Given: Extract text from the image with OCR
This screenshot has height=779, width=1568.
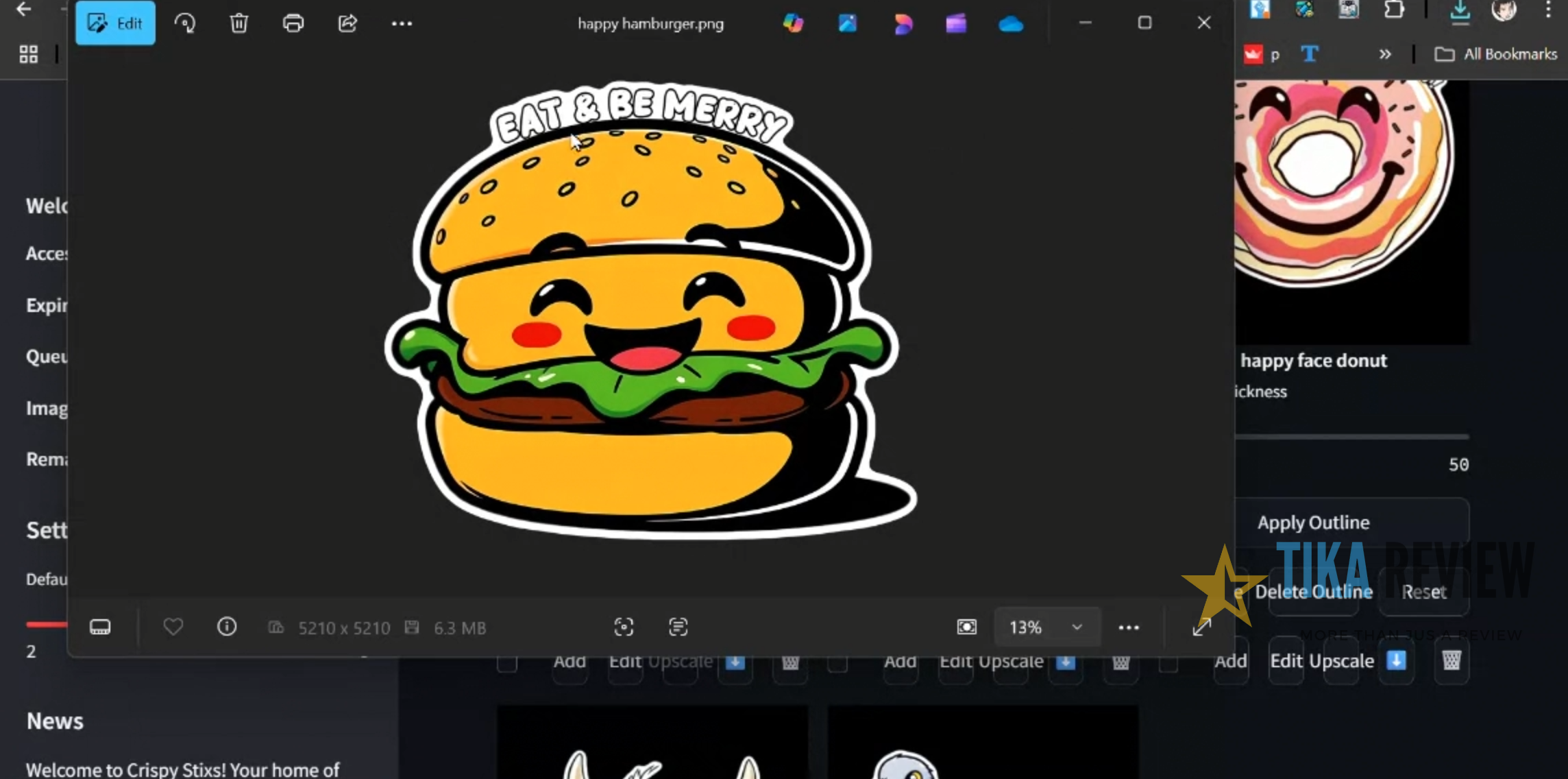Looking at the screenshot, I should coord(677,627).
